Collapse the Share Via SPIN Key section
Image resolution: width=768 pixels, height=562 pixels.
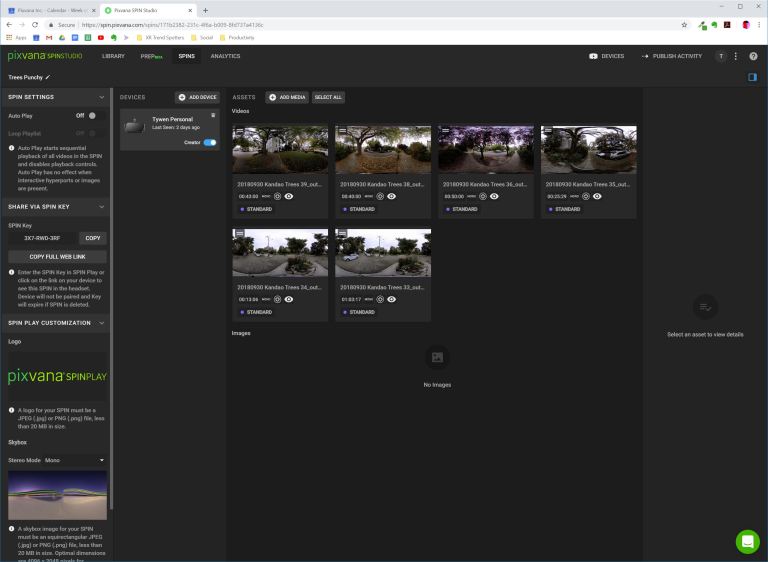pos(101,207)
